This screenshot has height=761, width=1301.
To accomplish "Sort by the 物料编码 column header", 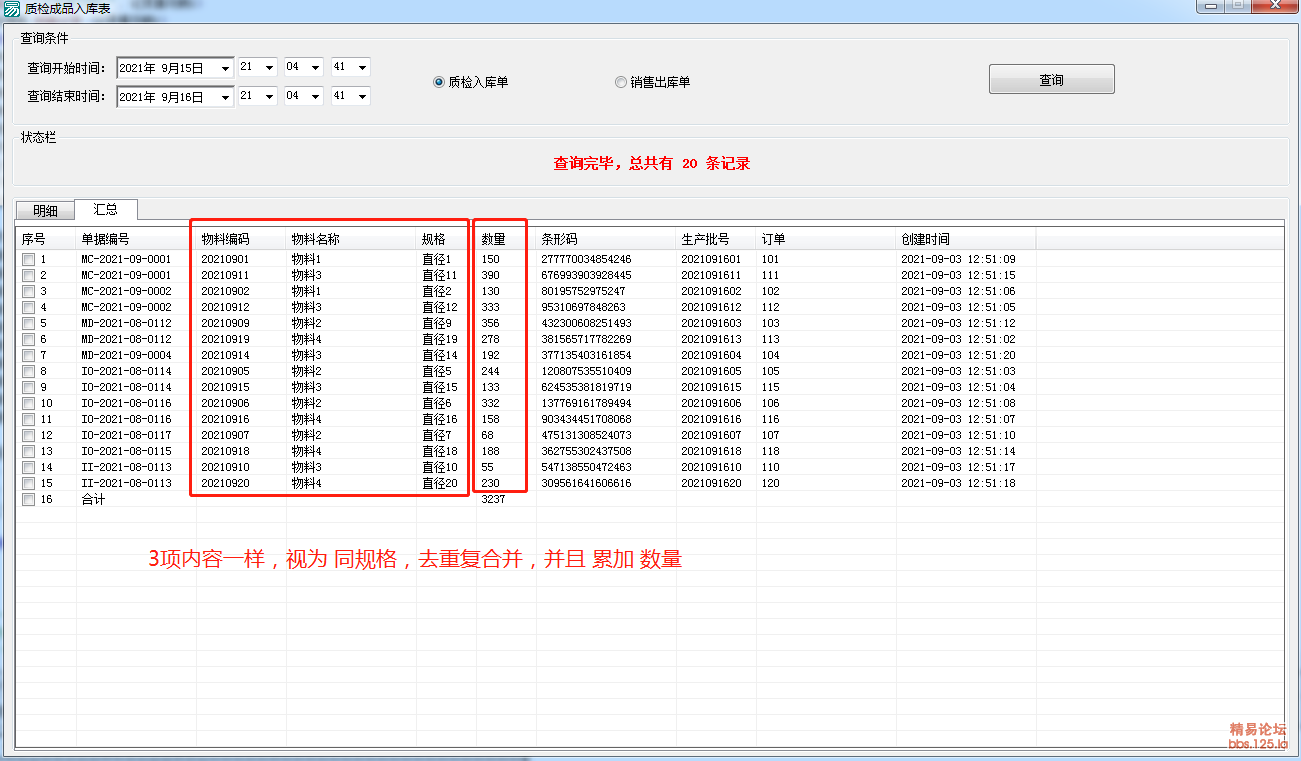I will point(241,239).
